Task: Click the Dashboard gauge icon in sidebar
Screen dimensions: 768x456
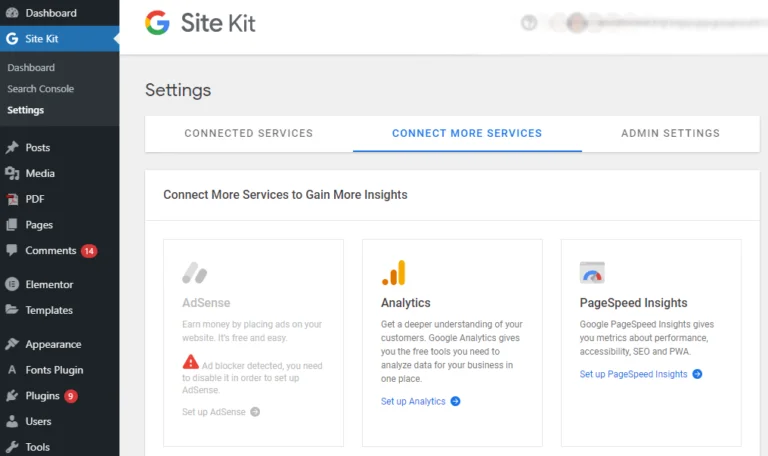Action: click(12, 13)
